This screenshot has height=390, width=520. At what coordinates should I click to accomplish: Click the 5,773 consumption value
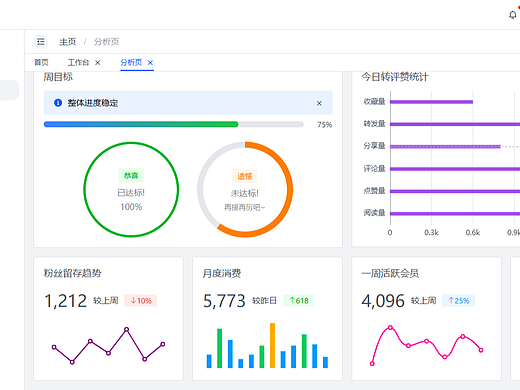point(224,301)
